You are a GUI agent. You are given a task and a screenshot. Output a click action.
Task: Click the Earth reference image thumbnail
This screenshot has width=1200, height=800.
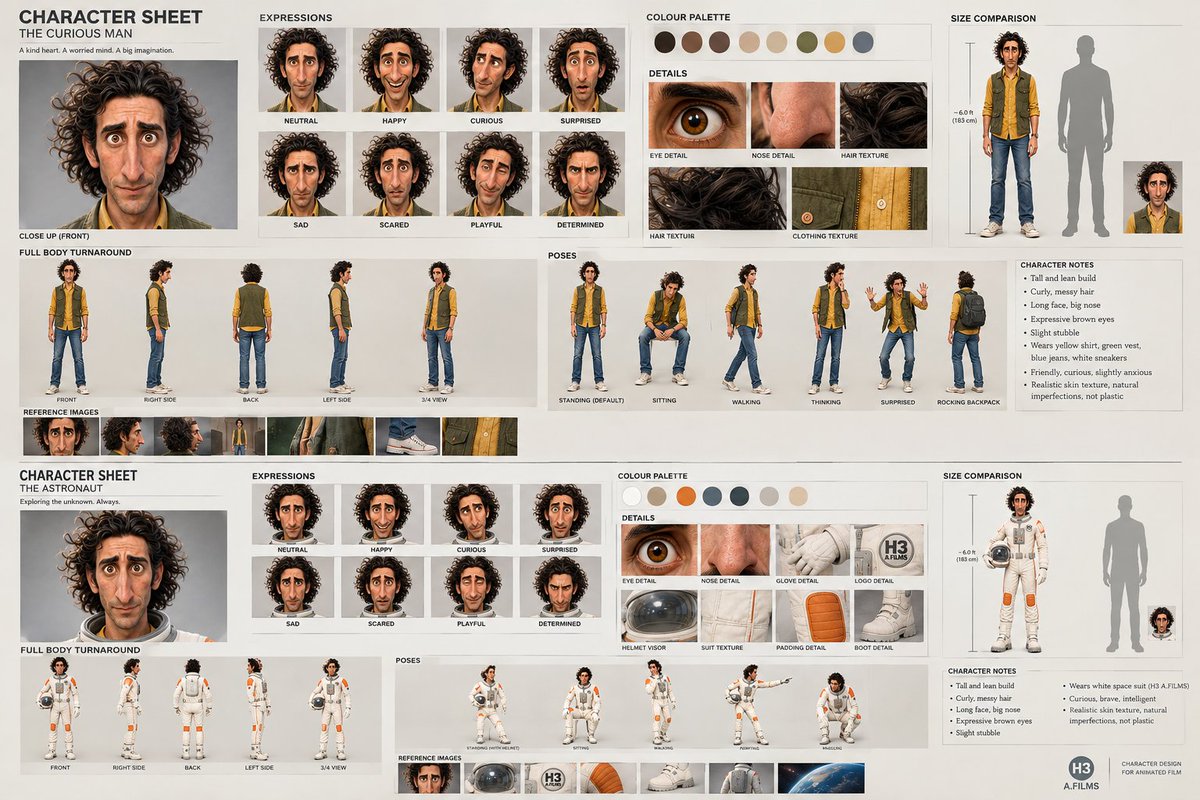(820, 778)
